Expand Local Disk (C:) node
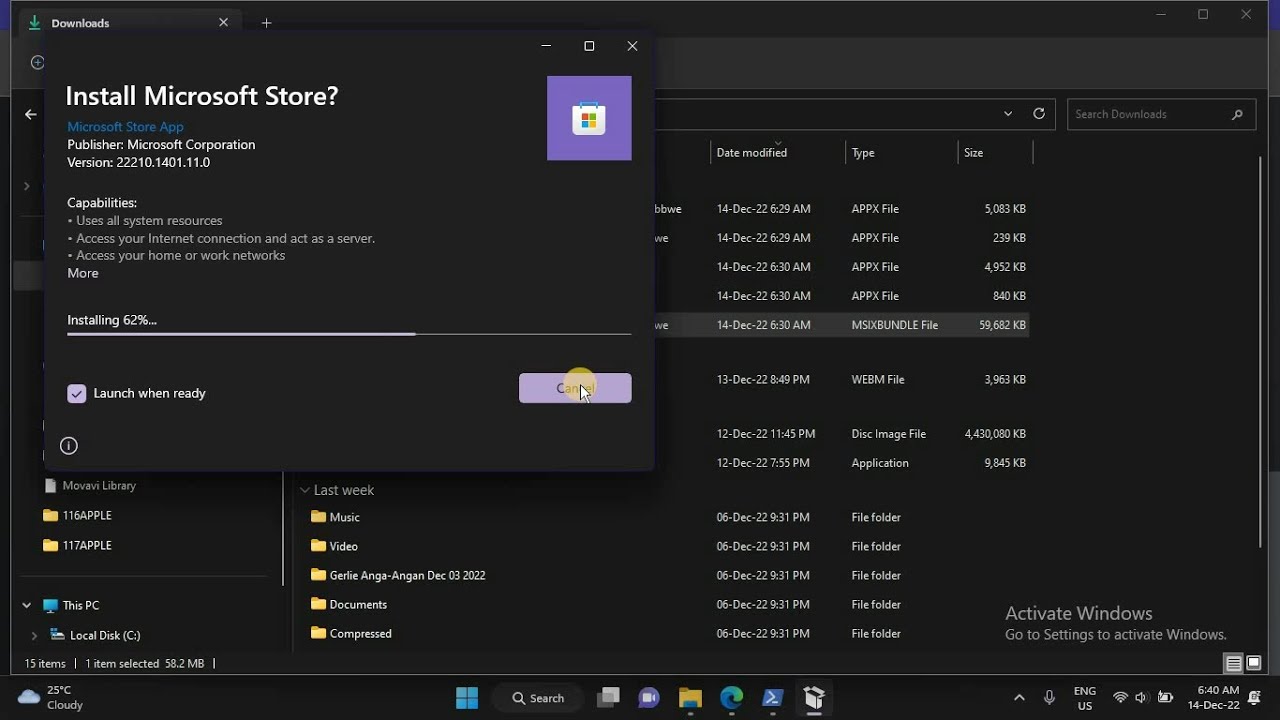The height and width of the screenshot is (720, 1280). [x=34, y=635]
